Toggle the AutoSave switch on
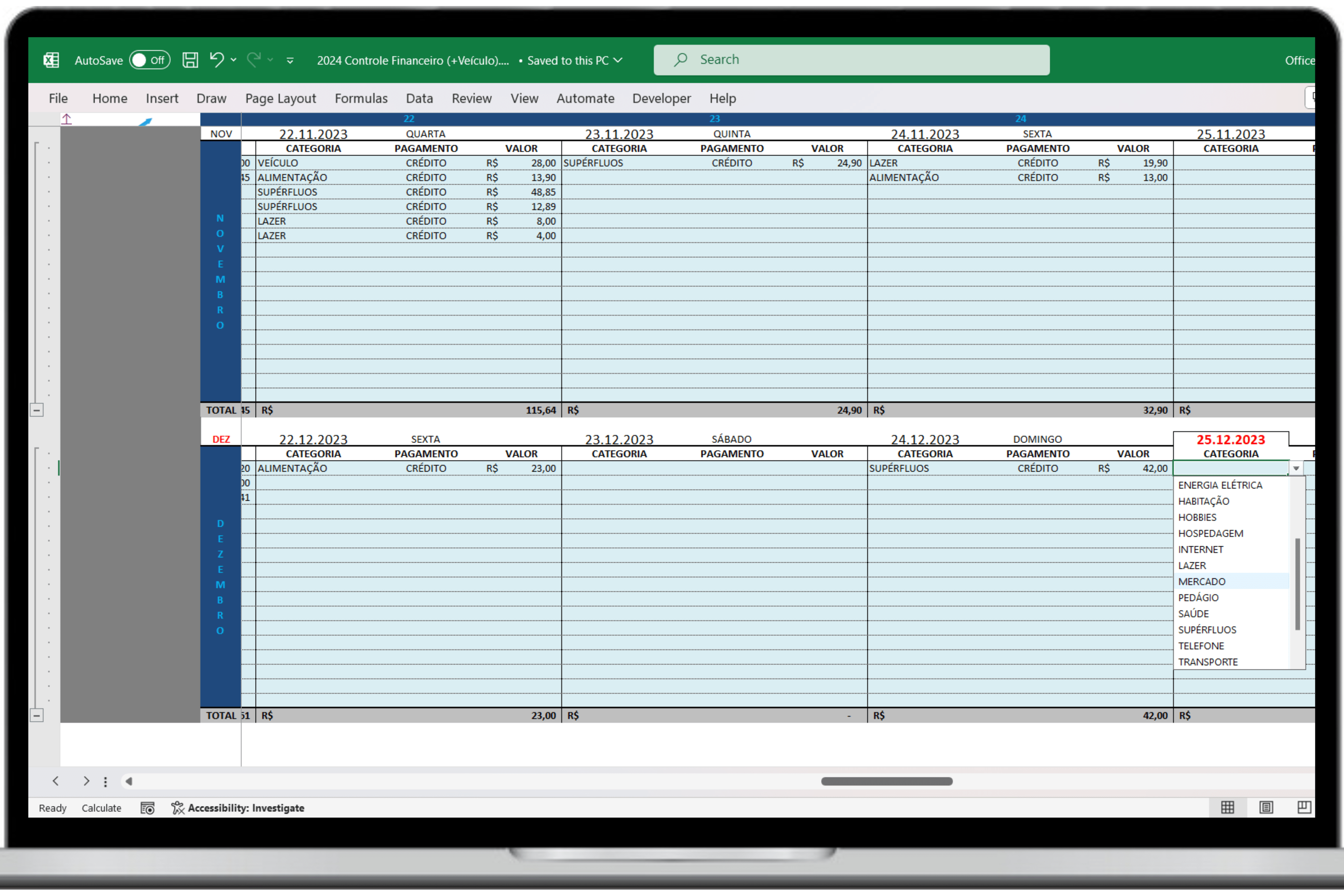1344x896 pixels. (149, 60)
